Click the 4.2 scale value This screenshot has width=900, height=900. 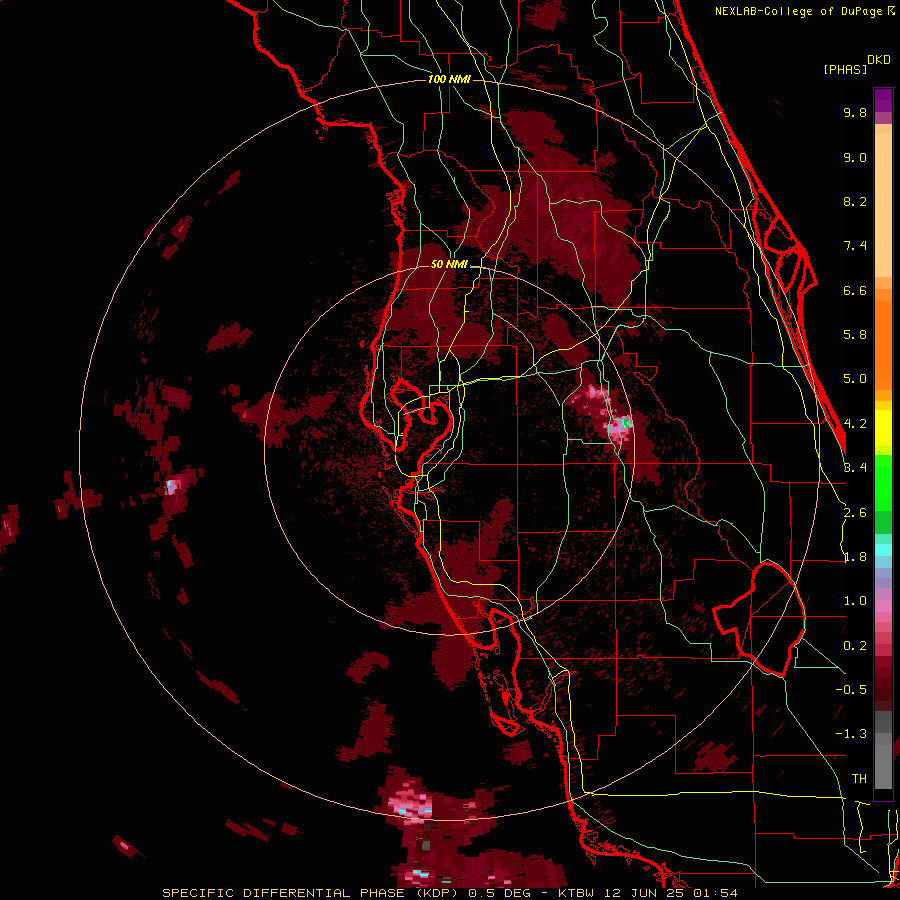855,424
